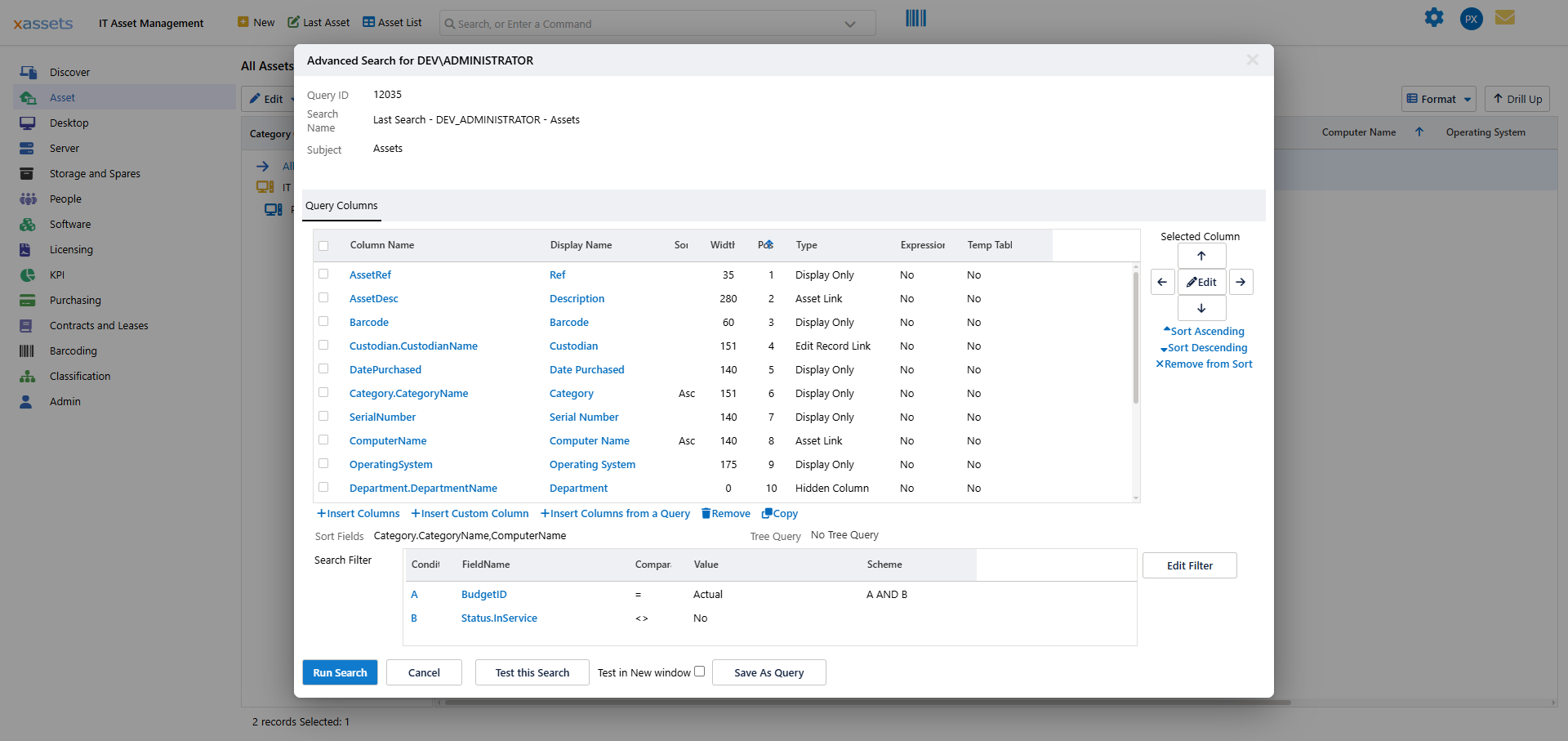The image size is (1568, 741).
Task: Tick the AssetRef row checkbox
Action: click(x=323, y=274)
